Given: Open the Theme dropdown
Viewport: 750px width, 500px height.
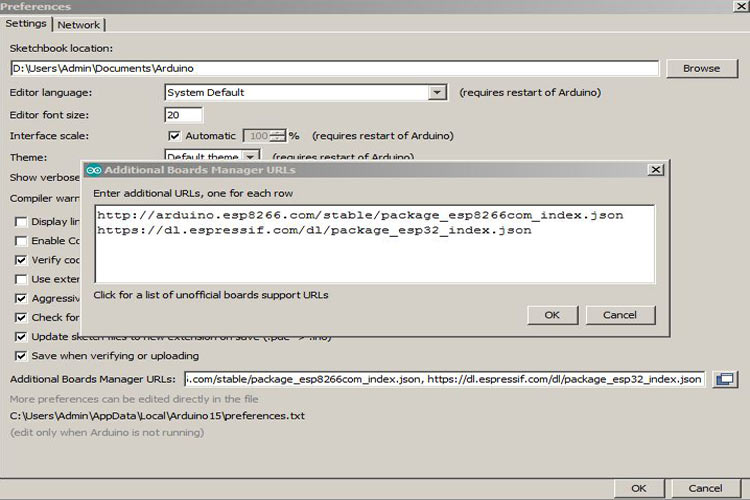Looking at the screenshot, I should tap(250, 156).
